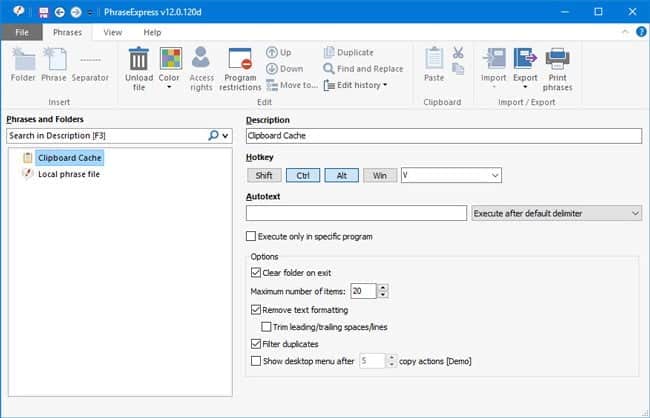Toggle the Ctrl hotkey modifier
Image resolution: width=650 pixels, height=418 pixels.
click(x=303, y=175)
